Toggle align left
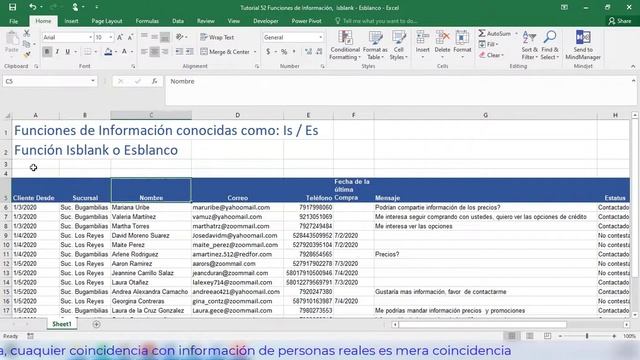This screenshot has width=640, height=360. tap(144, 52)
